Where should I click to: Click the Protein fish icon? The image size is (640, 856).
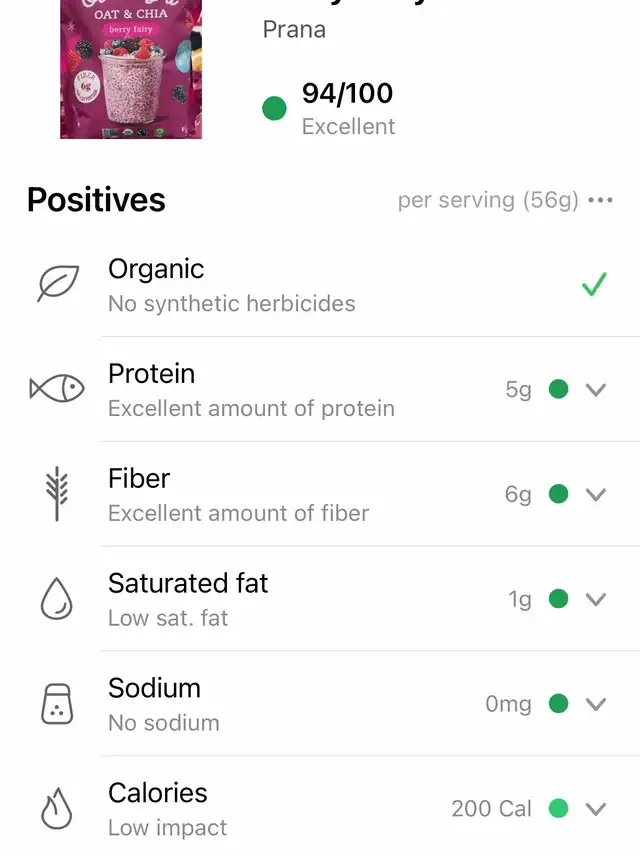click(57, 389)
